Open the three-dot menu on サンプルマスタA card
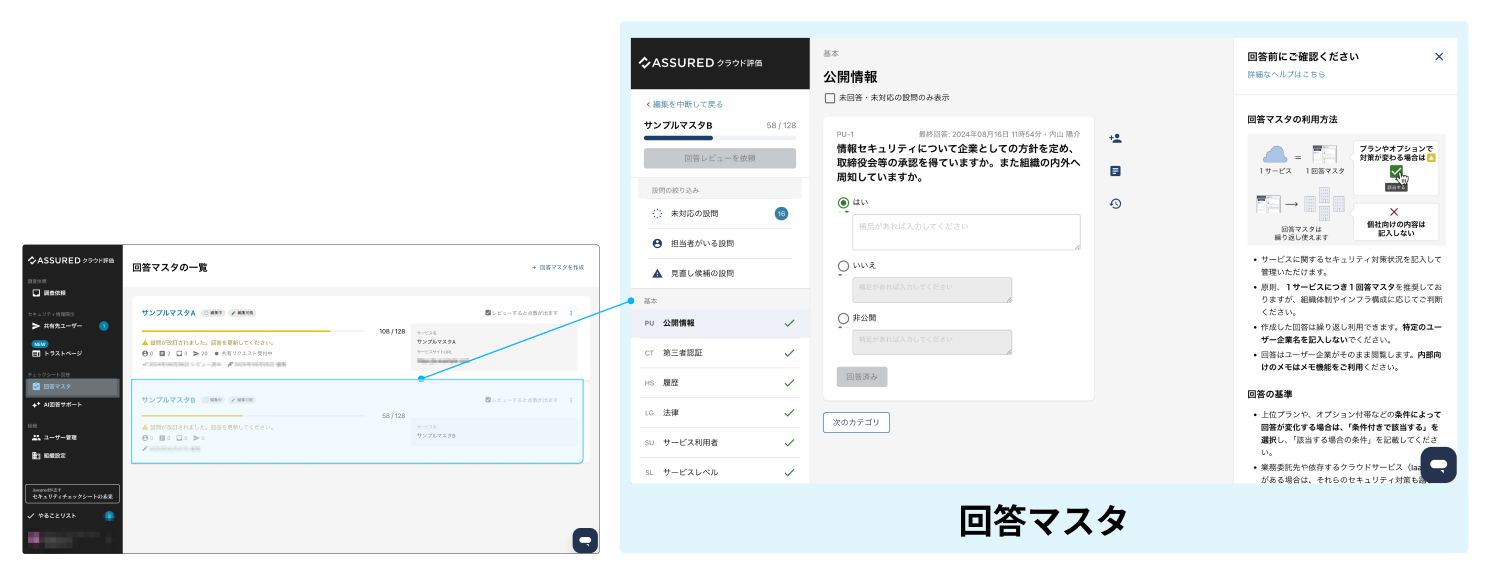 click(x=571, y=313)
